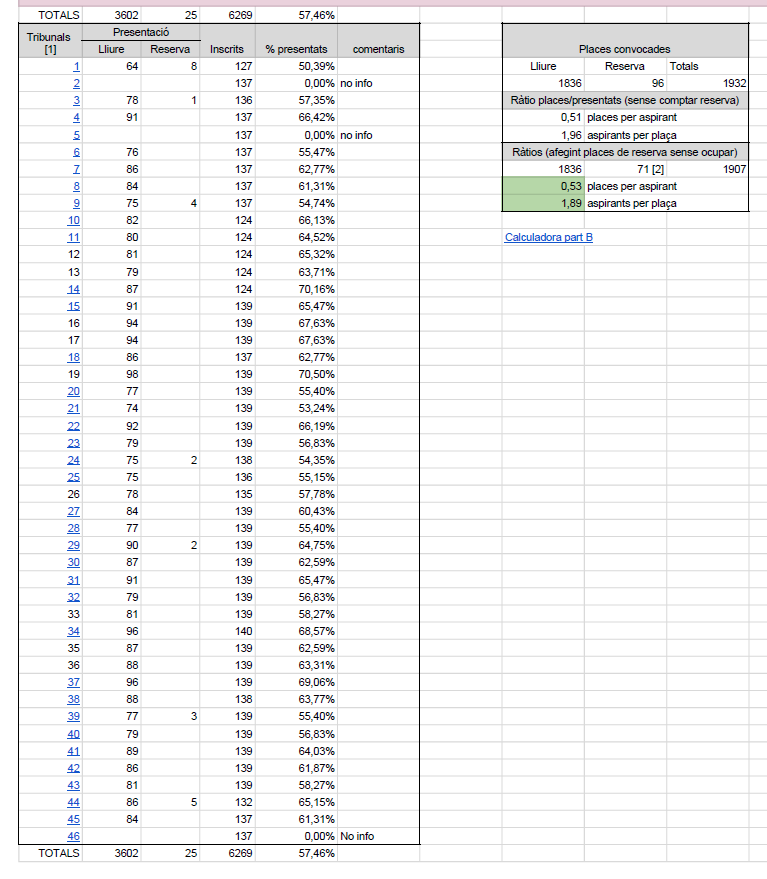Image resolution: width=767 pixels, height=879 pixels.
Task: Open the Calculadora part B link
Action: click(548, 237)
